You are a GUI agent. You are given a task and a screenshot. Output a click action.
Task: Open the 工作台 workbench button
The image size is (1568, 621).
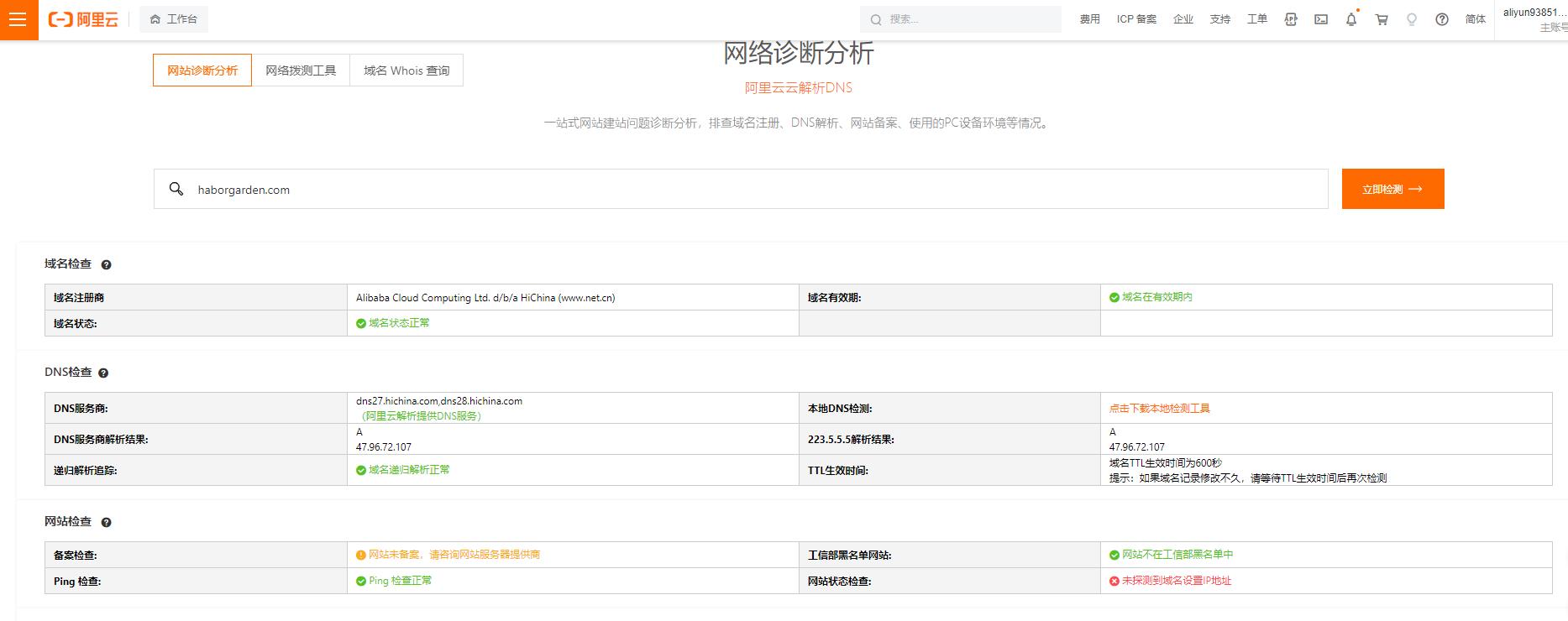(174, 19)
